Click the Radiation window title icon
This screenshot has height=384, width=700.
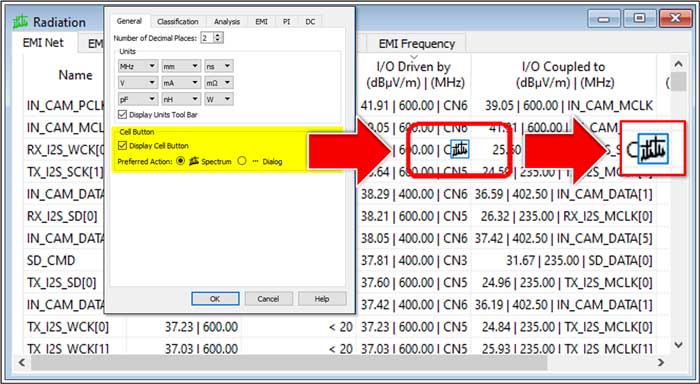coord(21,22)
